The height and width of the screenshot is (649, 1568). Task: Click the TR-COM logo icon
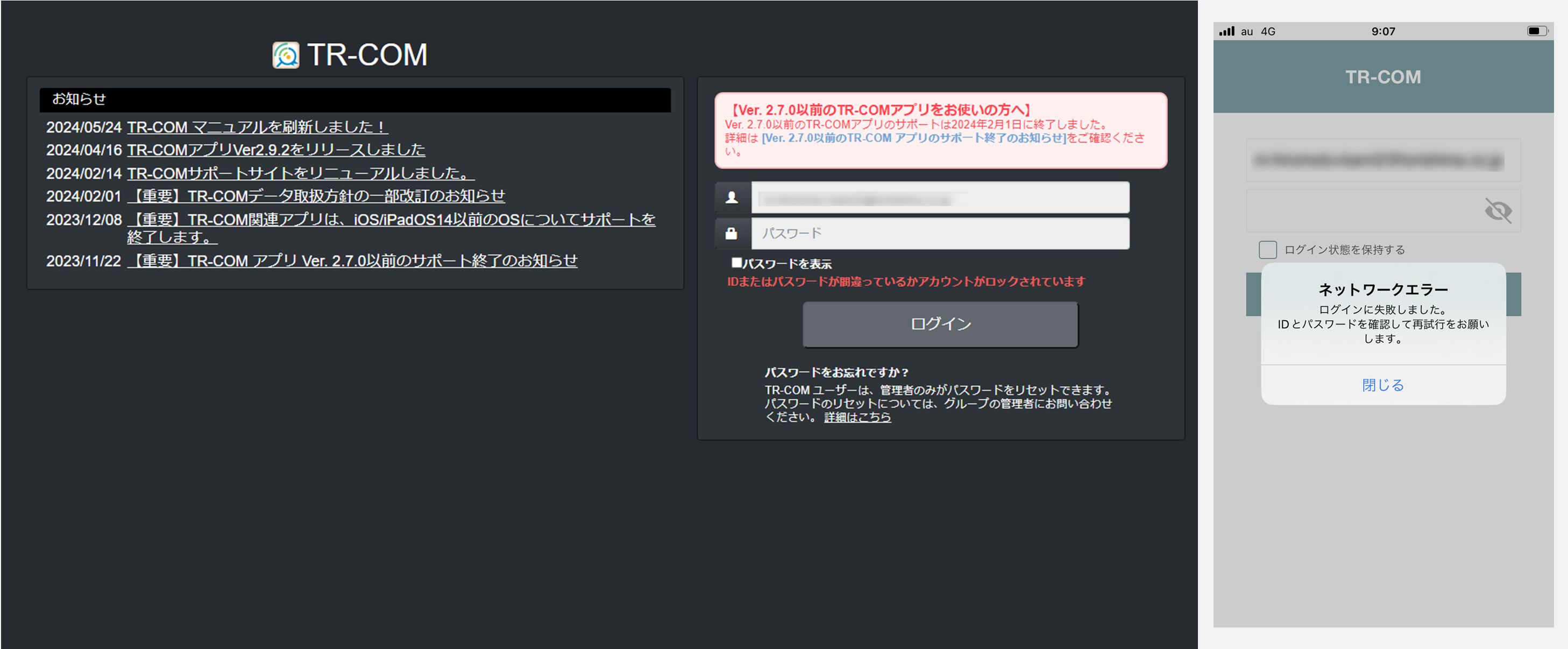pos(286,55)
